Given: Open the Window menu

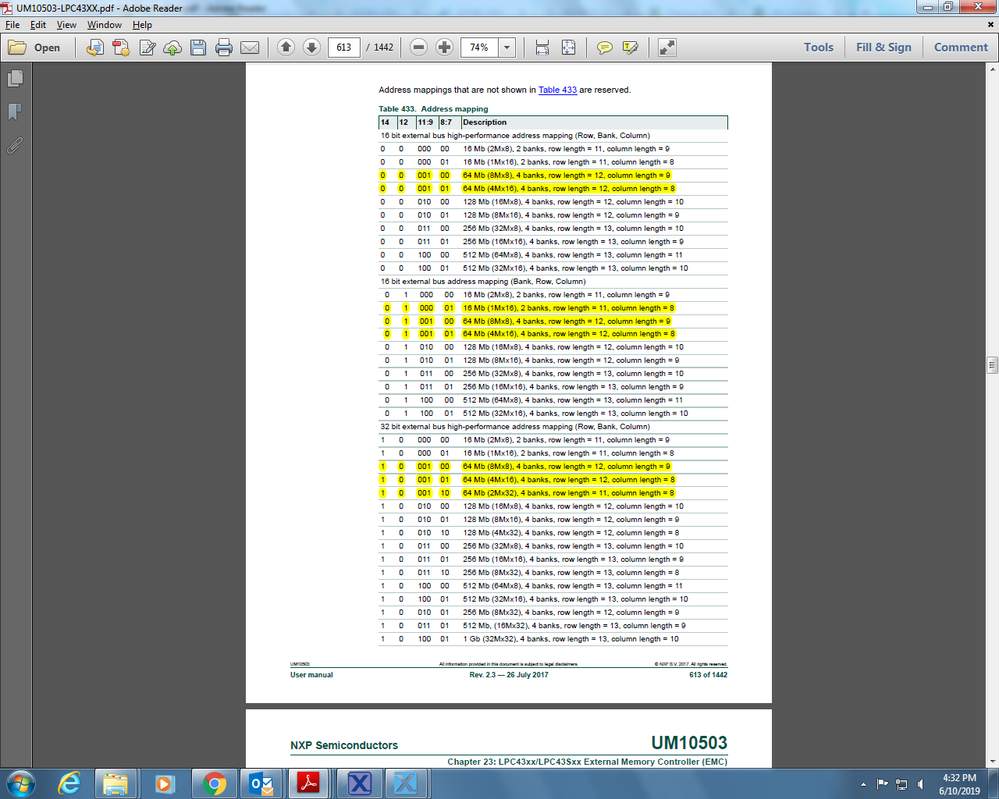Looking at the screenshot, I should 104,25.
